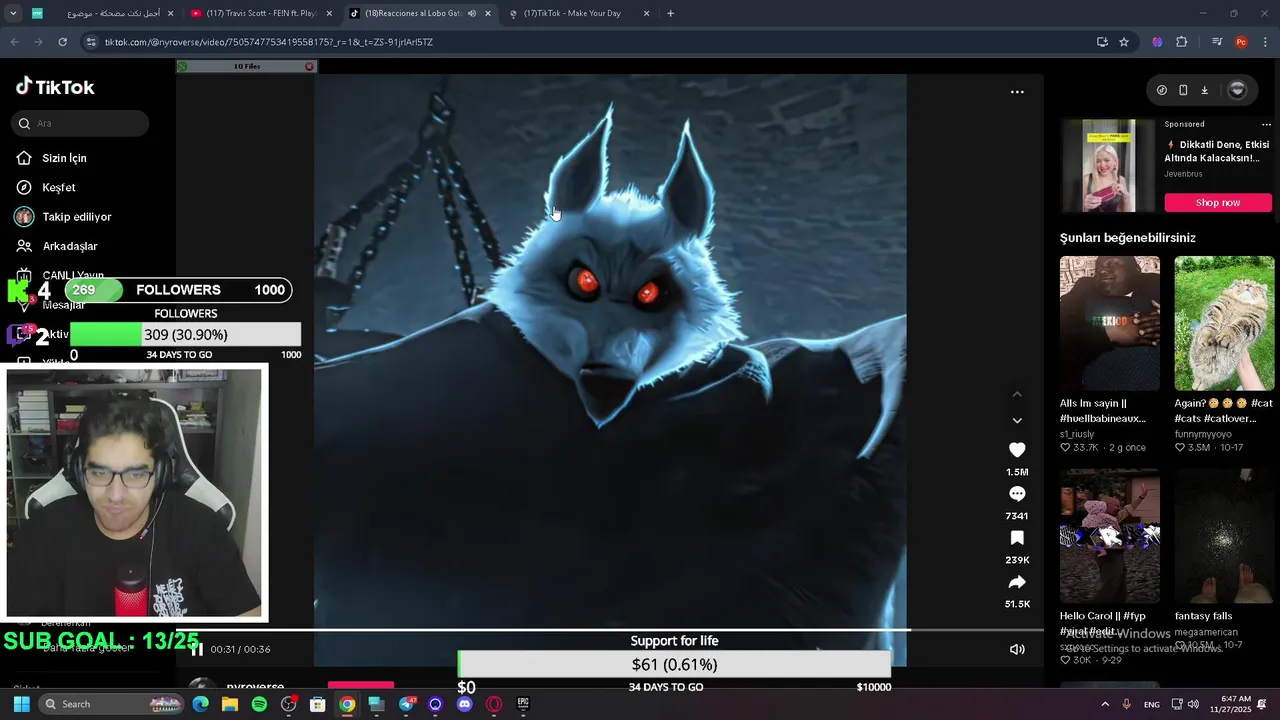Close the '10 Filer' overlay window
Image resolution: width=1280 pixels, height=720 pixels.
309,66
